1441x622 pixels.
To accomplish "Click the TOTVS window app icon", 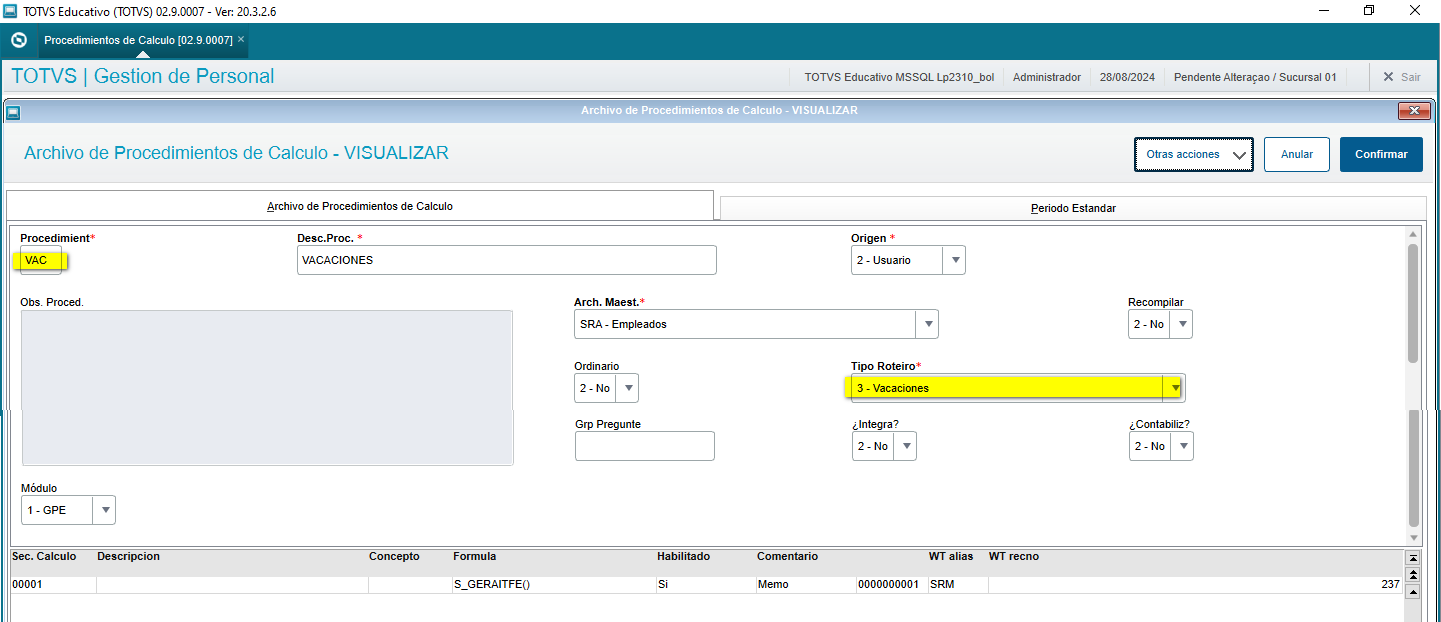I will (x=10, y=10).
